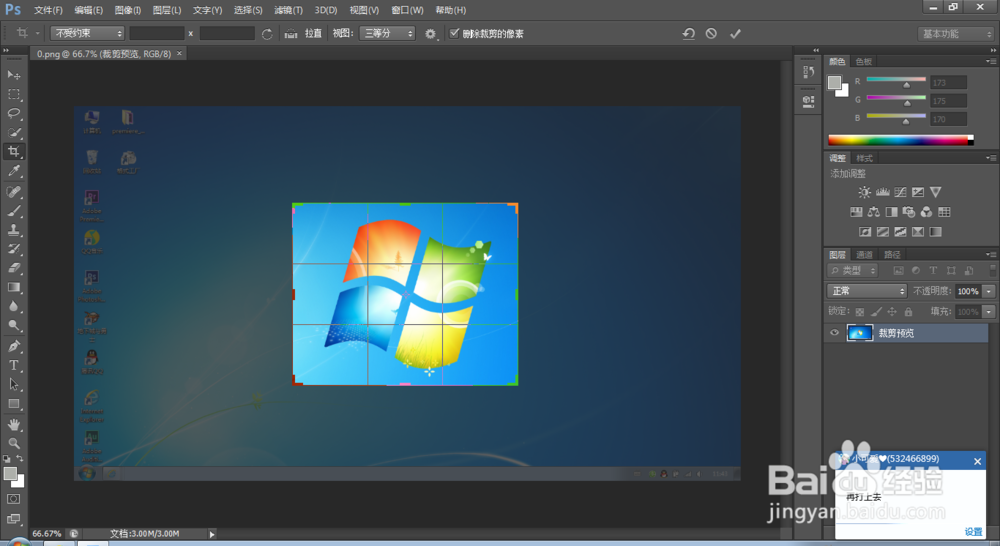
Task: Toggle lock all for layer
Action: click(908, 312)
